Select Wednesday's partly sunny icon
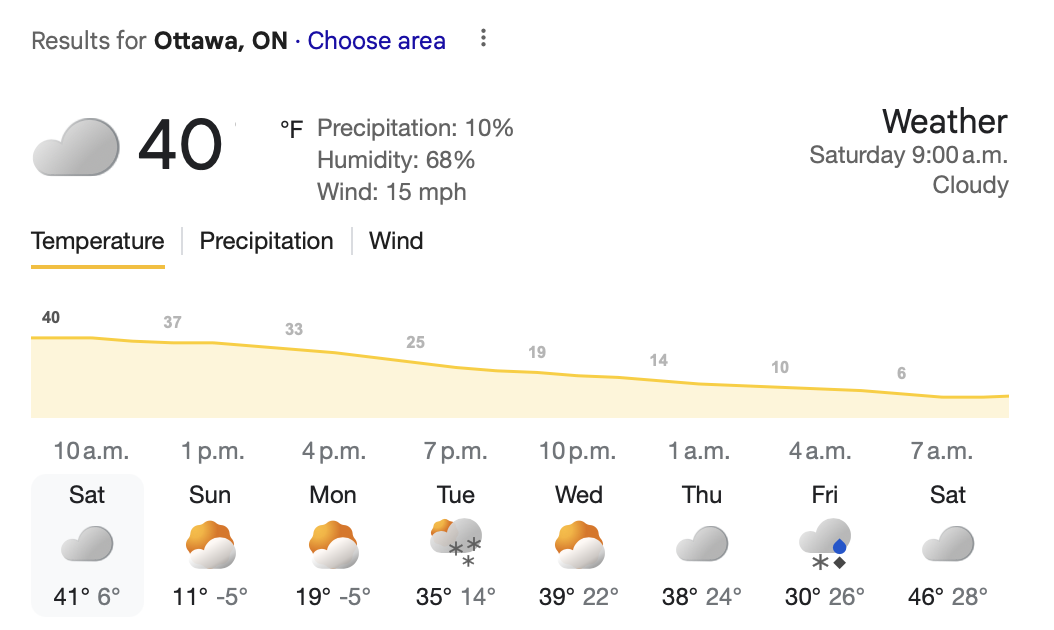The width and height of the screenshot is (1054, 630). (579, 545)
